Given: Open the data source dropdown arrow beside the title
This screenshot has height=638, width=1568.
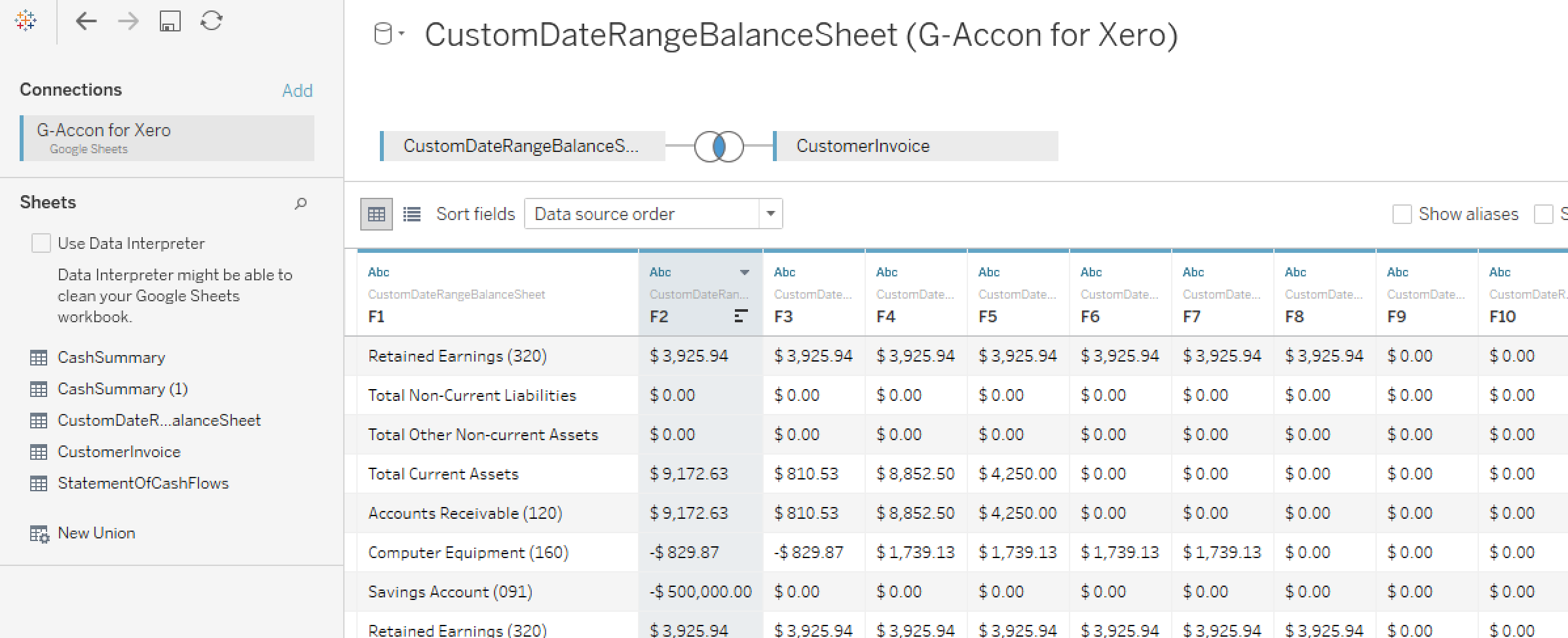Looking at the screenshot, I should pyautogui.click(x=401, y=33).
